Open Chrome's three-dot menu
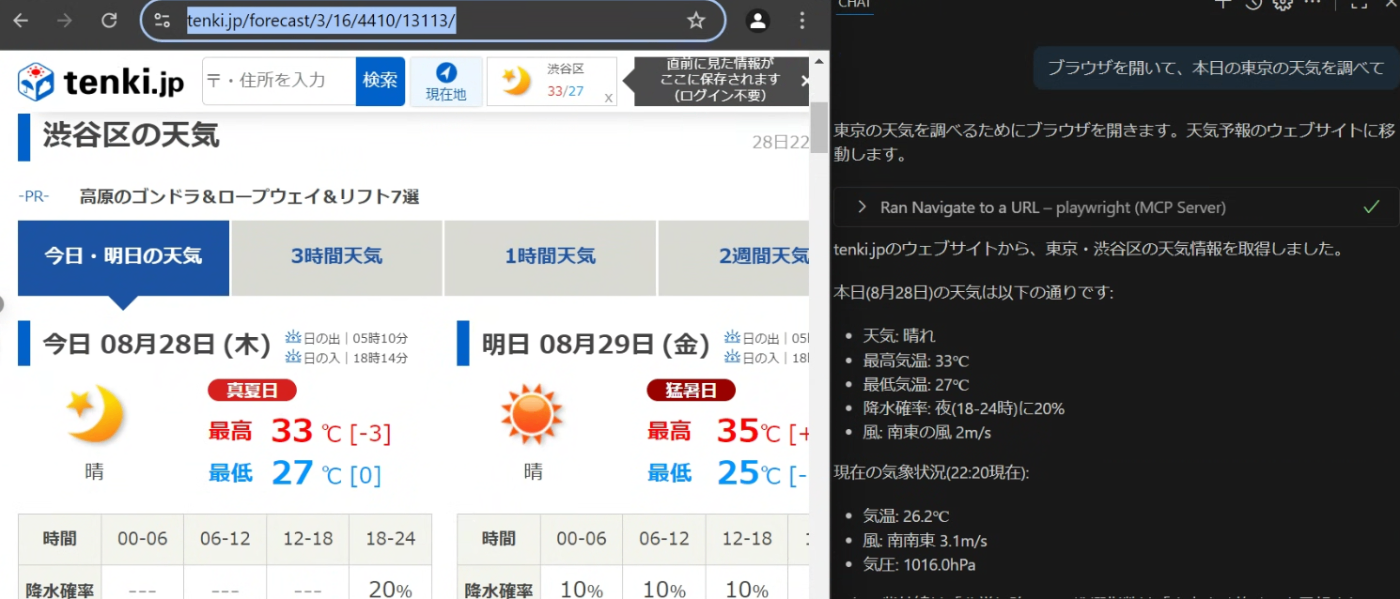Screen dimensions: 1400x599 click(x=802, y=20)
